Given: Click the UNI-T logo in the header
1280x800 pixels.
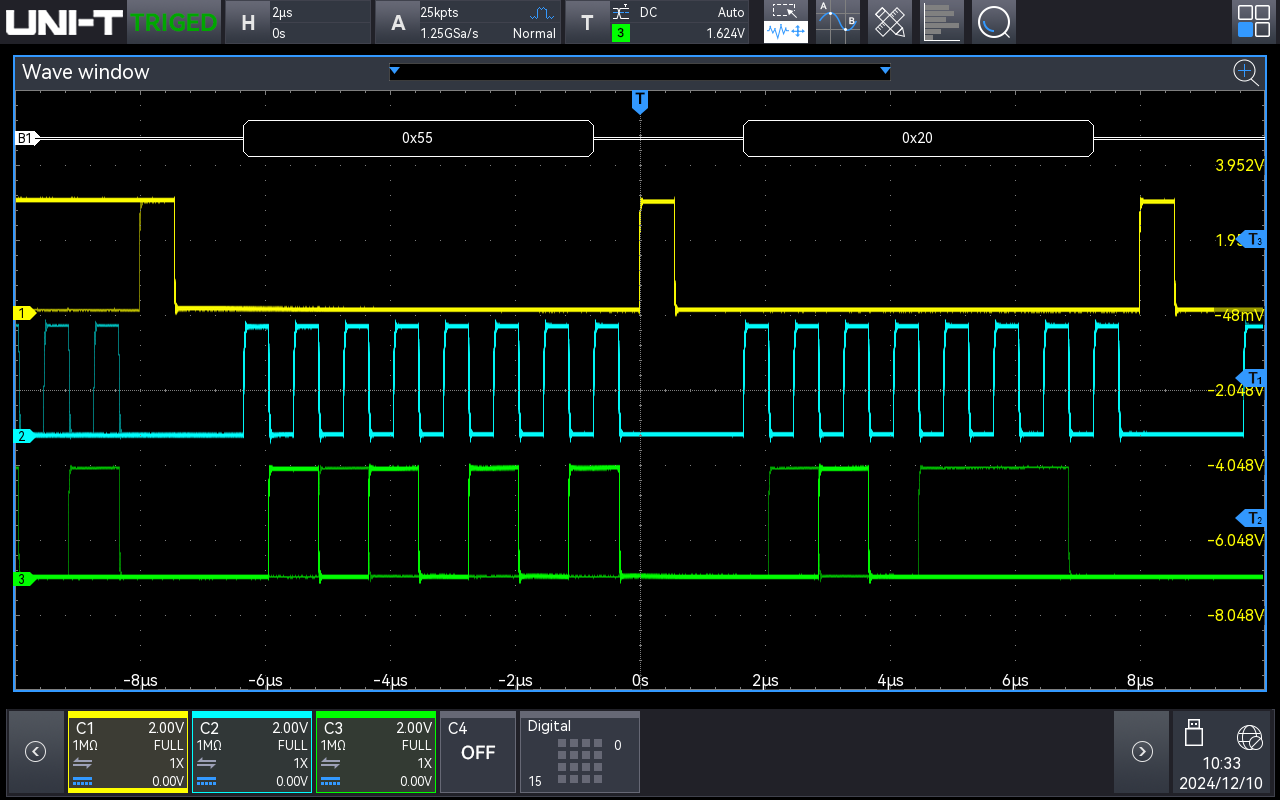Looking at the screenshot, I should 65,21.
